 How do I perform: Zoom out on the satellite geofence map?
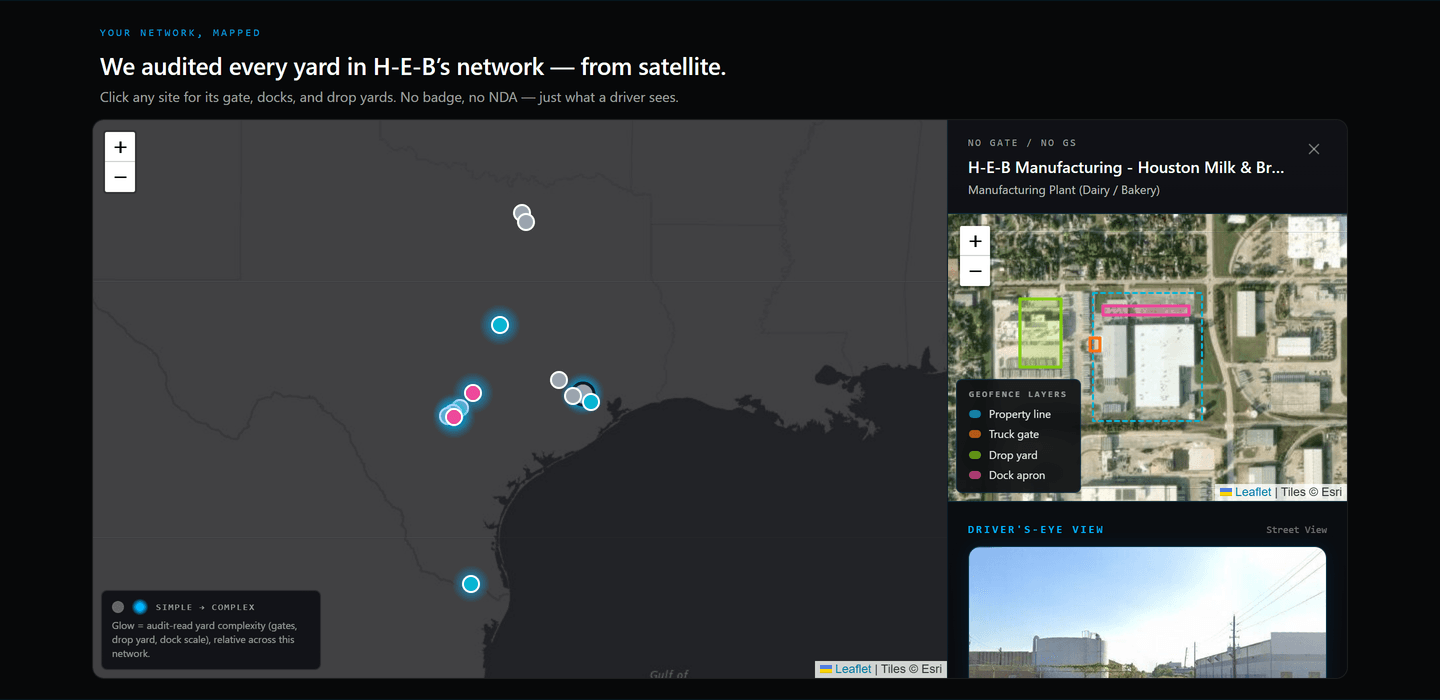(x=975, y=271)
